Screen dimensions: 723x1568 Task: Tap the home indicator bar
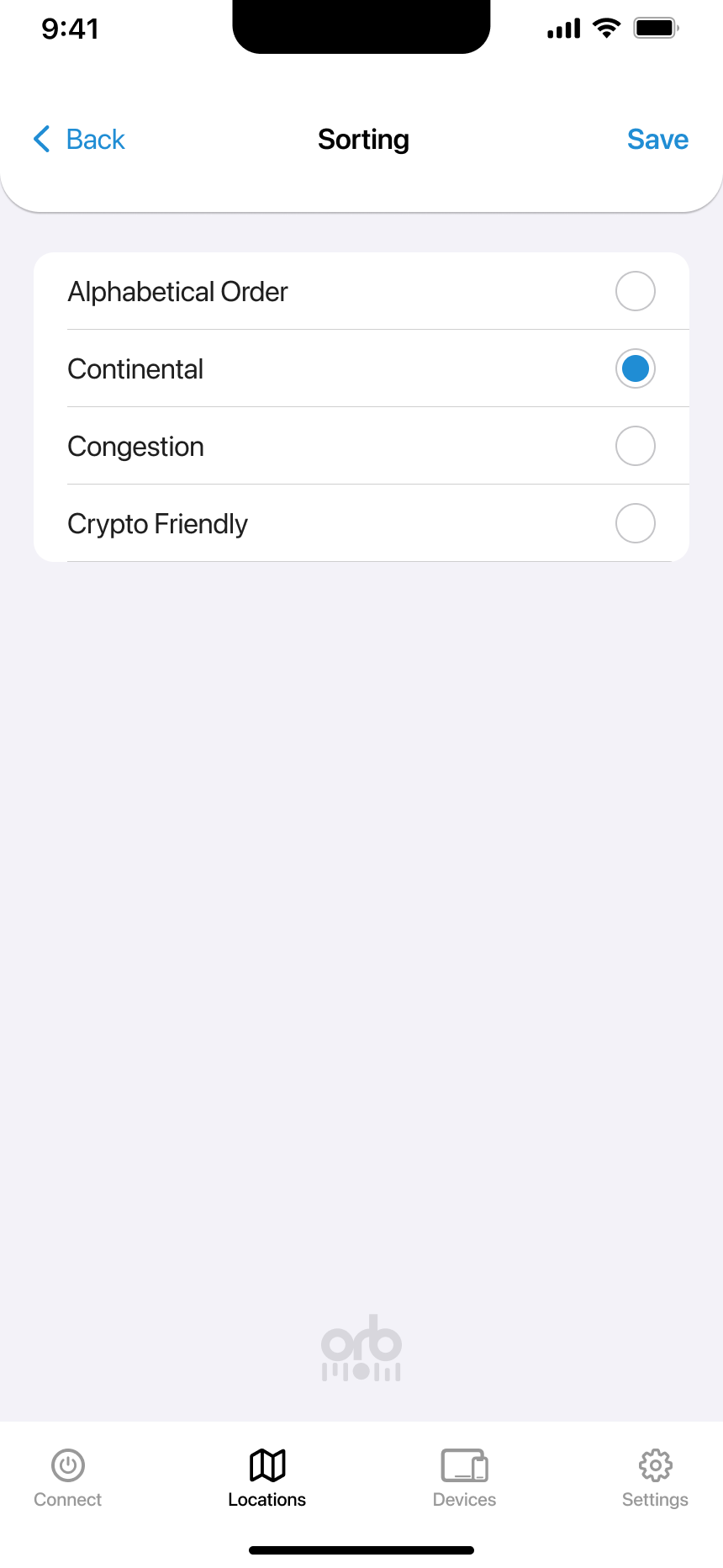361,1549
